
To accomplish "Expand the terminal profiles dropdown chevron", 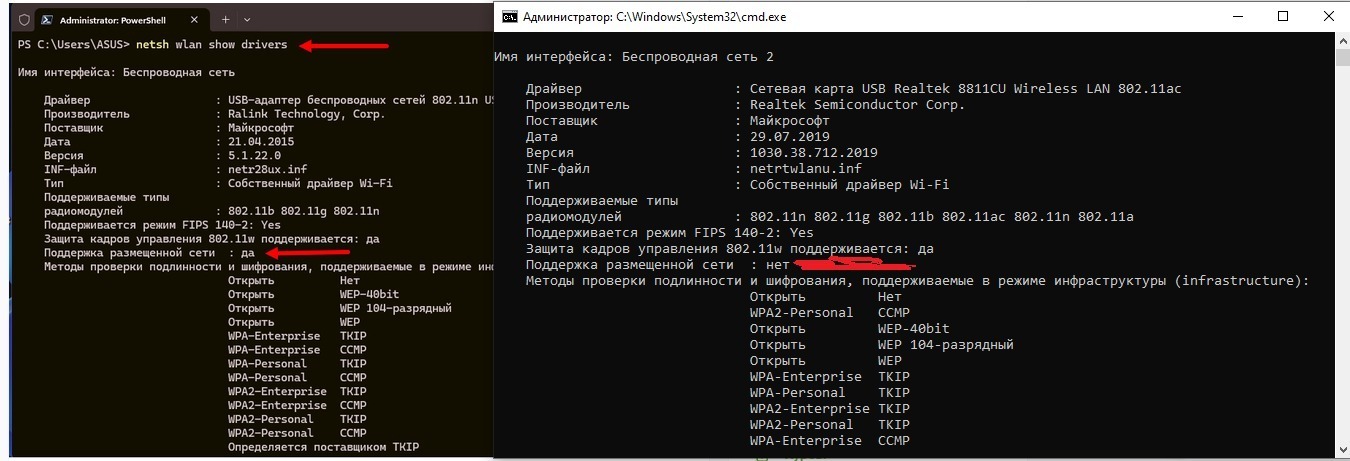I will click(247, 19).
